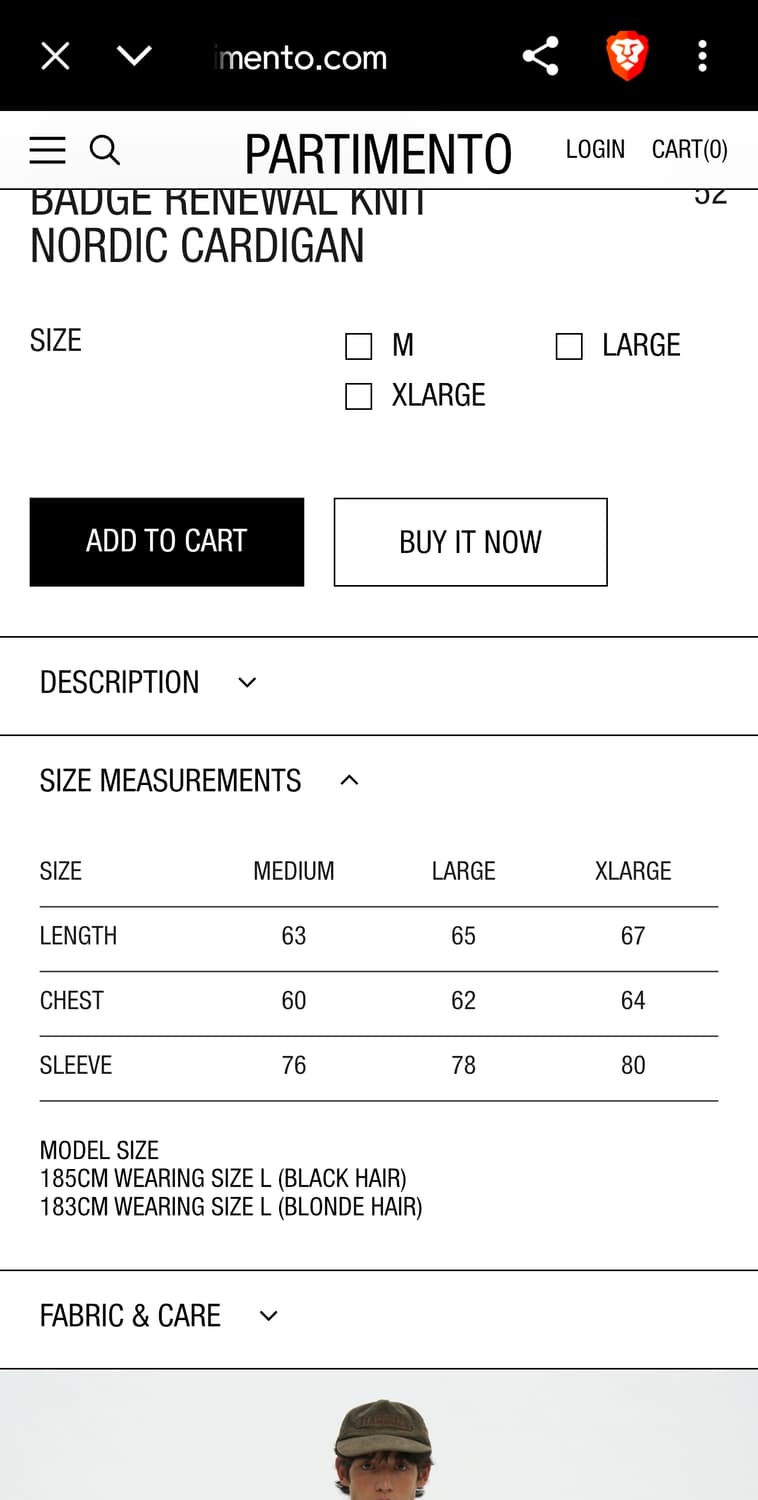Click the BUY IT NOW button

(470, 542)
